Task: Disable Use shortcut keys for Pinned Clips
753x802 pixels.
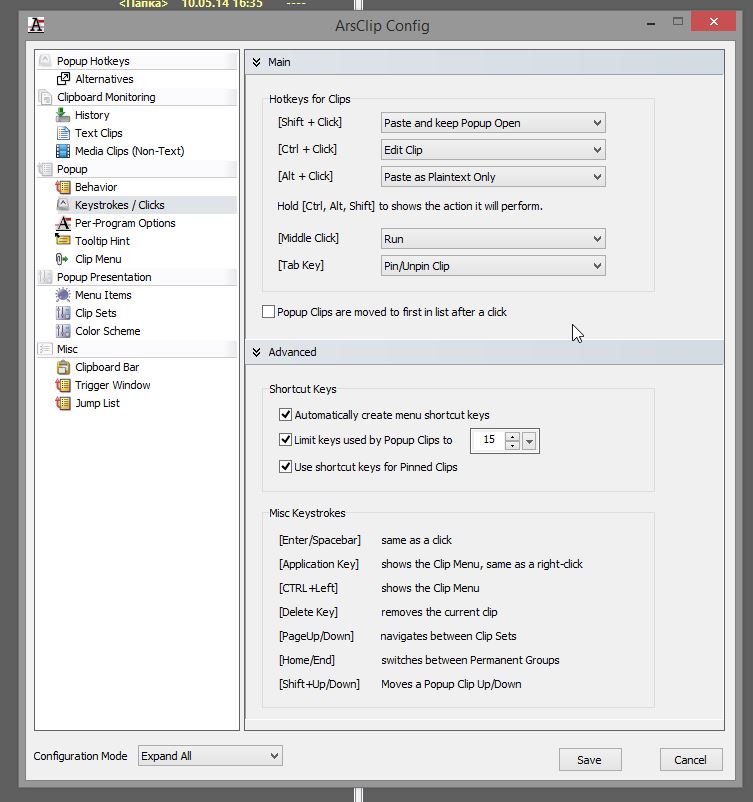Action: (x=285, y=466)
